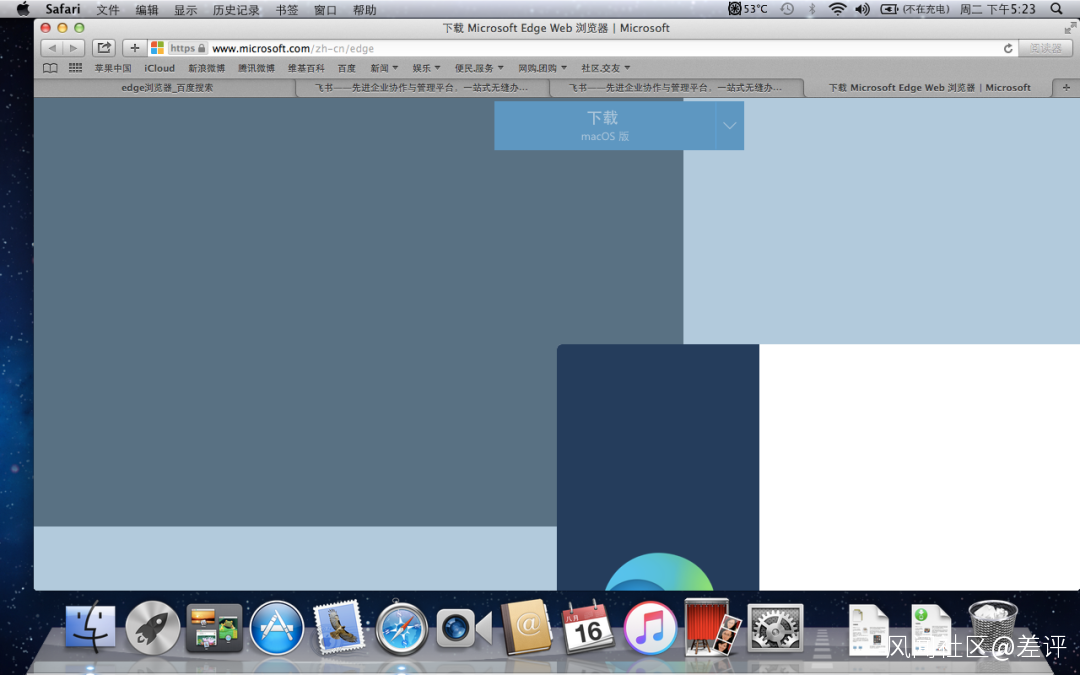Open the 窗口 menu
The height and width of the screenshot is (675, 1080).
coord(325,10)
